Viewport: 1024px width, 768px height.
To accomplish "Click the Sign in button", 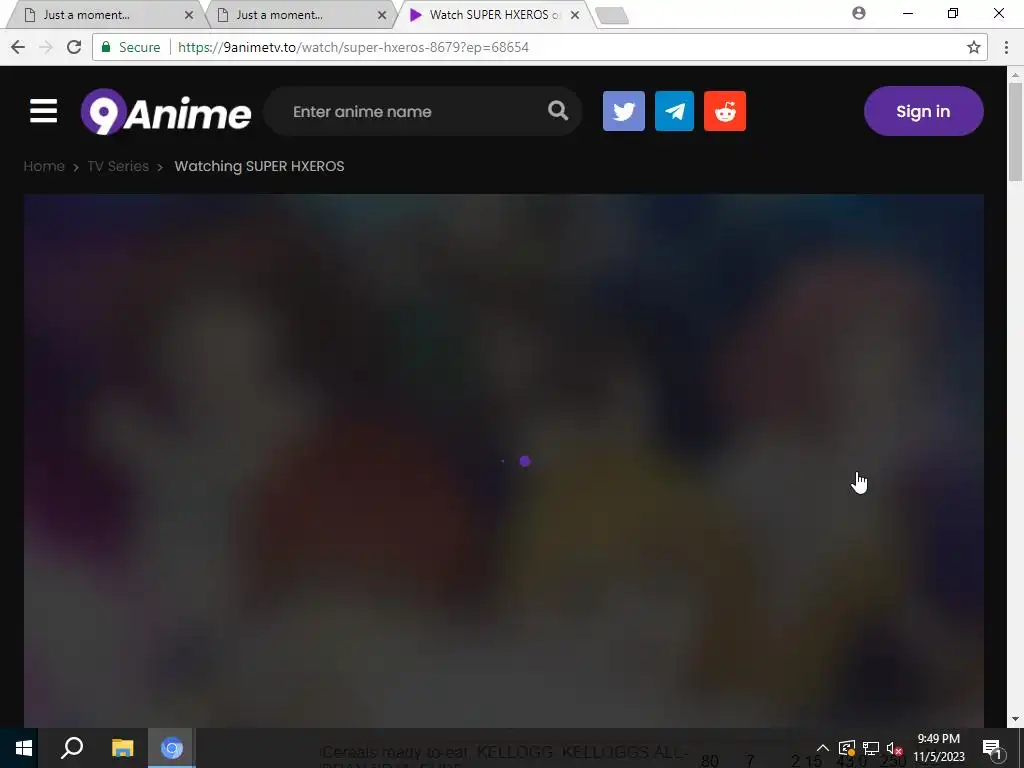I will 923,111.
